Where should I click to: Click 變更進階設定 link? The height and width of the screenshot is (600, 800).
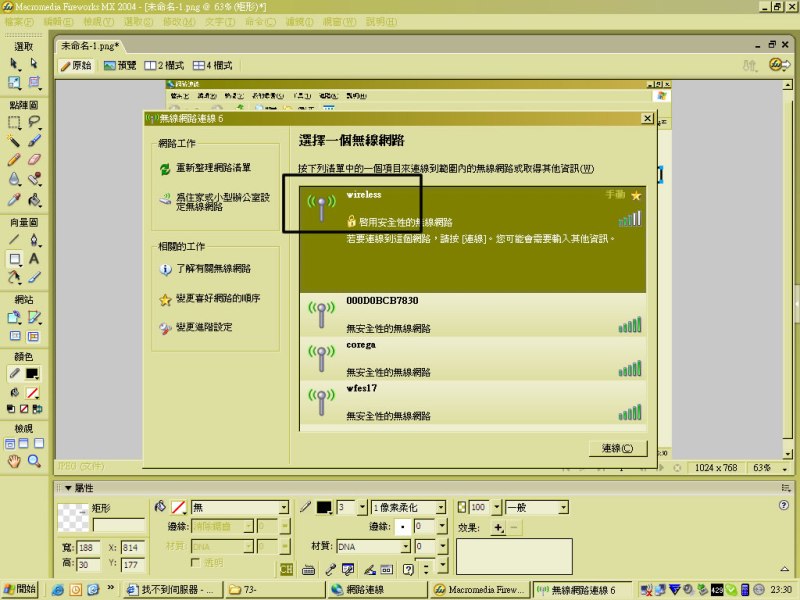pos(204,327)
